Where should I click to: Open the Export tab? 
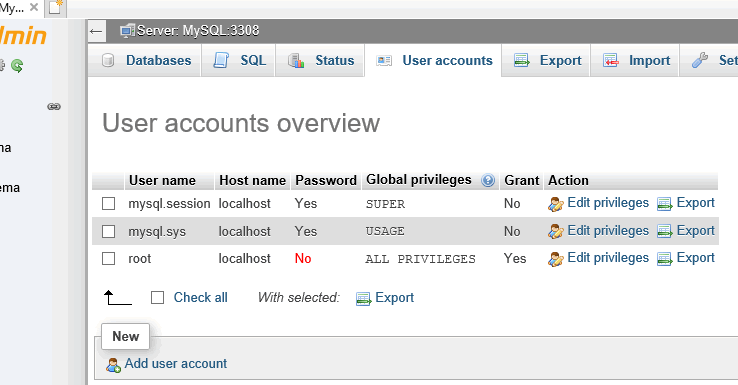coord(546,60)
